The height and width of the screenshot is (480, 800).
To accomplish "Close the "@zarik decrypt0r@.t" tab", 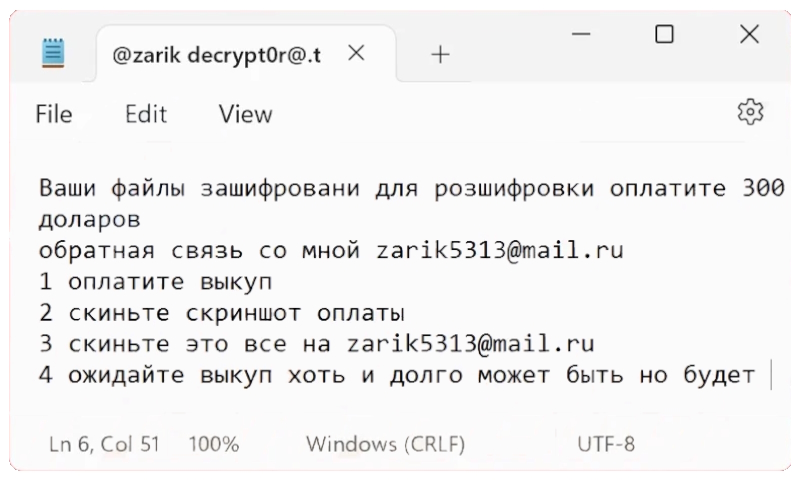I will click(x=355, y=55).
